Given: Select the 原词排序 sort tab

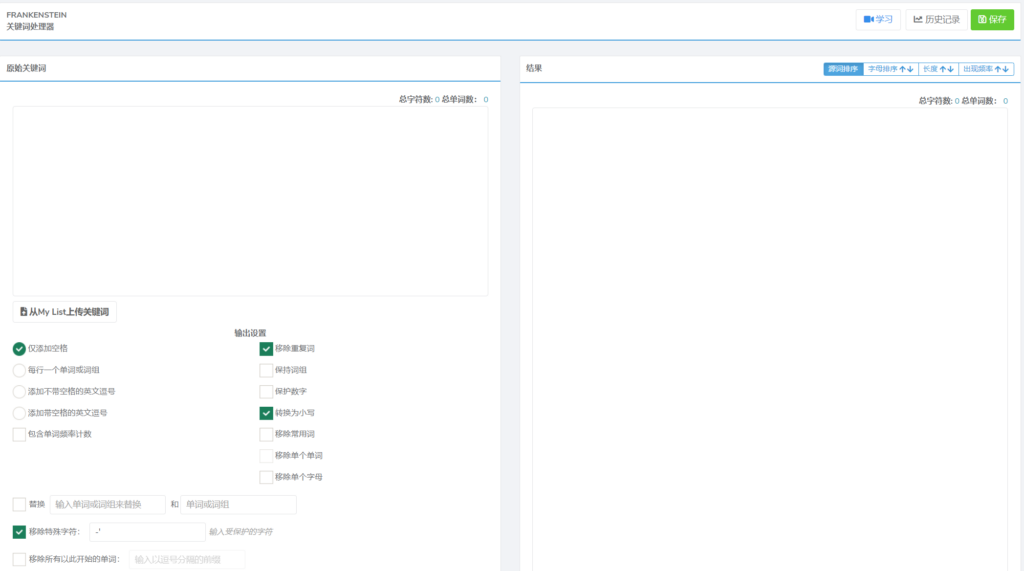Looking at the screenshot, I should tap(843, 69).
